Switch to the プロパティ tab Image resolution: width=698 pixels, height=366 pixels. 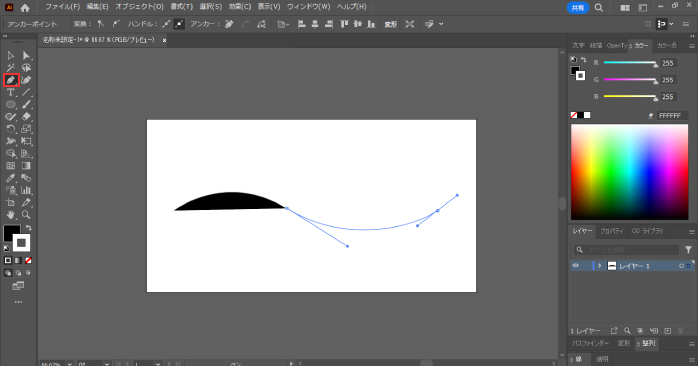tap(612, 231)
